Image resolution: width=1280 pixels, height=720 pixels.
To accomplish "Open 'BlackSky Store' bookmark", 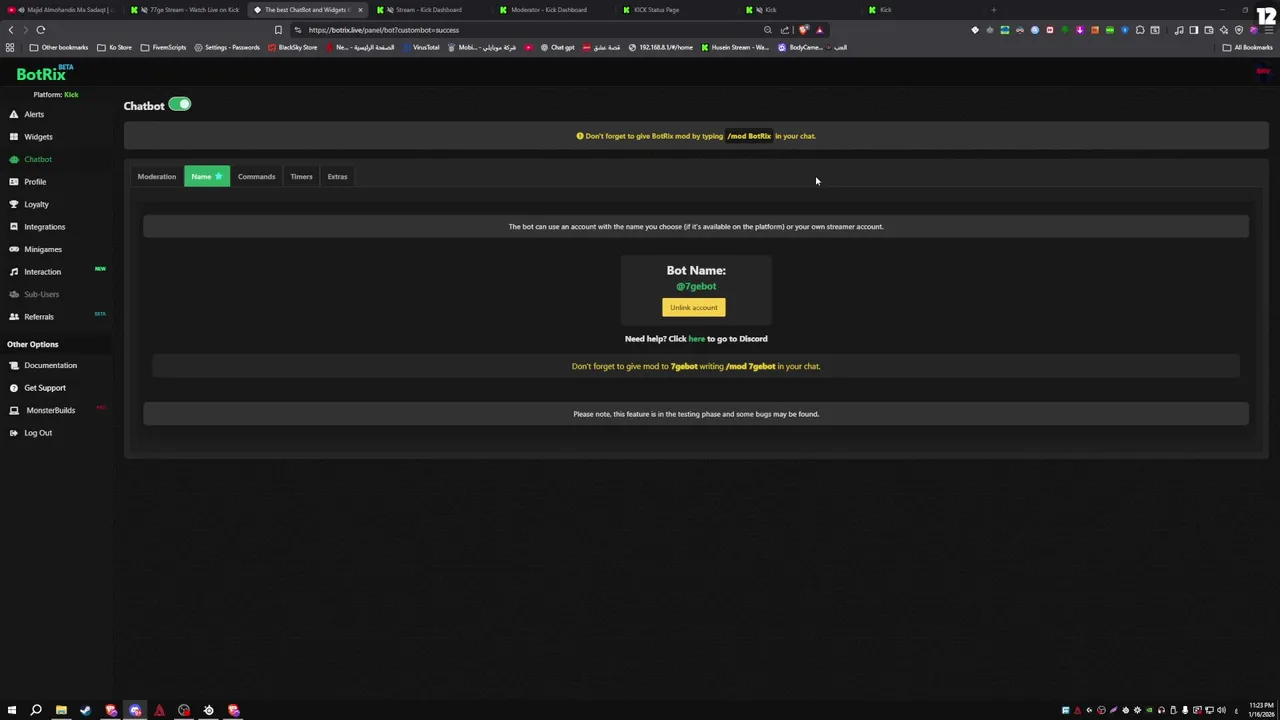I will click(292, 47).
